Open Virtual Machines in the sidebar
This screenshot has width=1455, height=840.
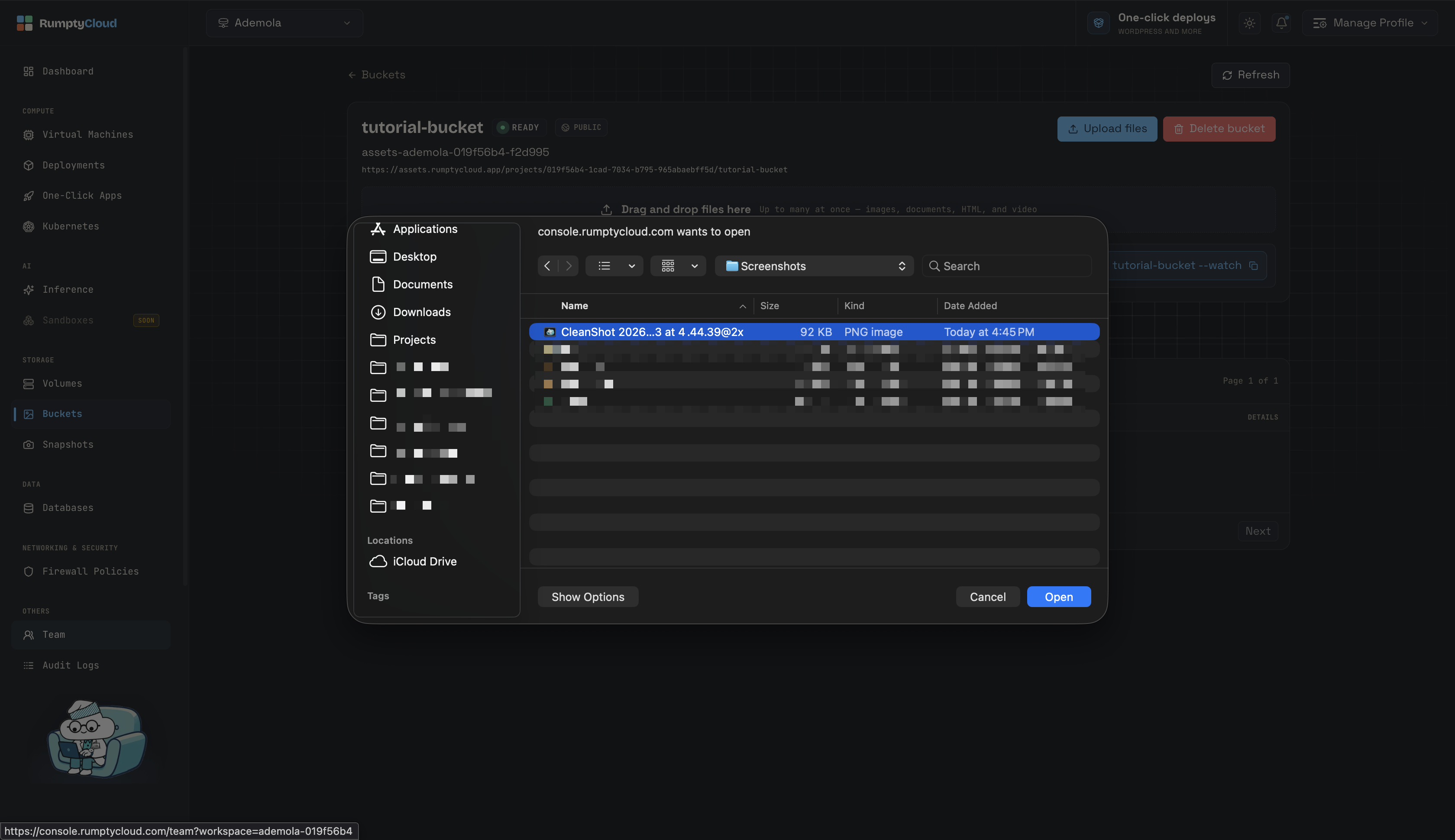[x=88, y=134]
